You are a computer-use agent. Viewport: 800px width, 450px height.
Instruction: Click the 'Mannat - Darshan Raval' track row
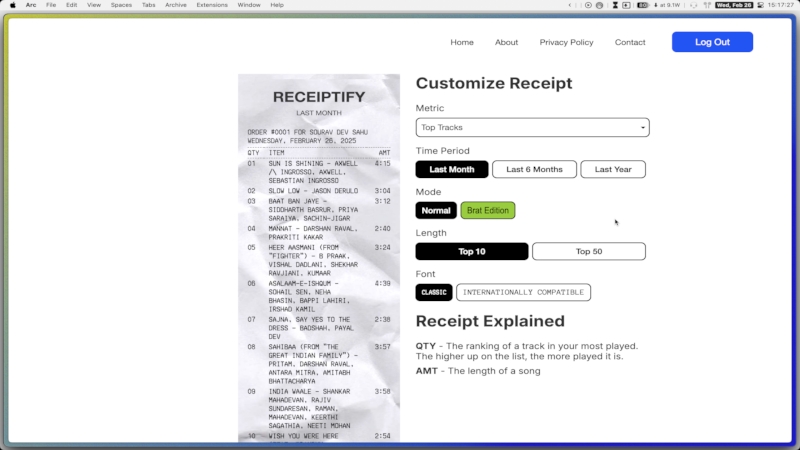[x=319, y=233]
